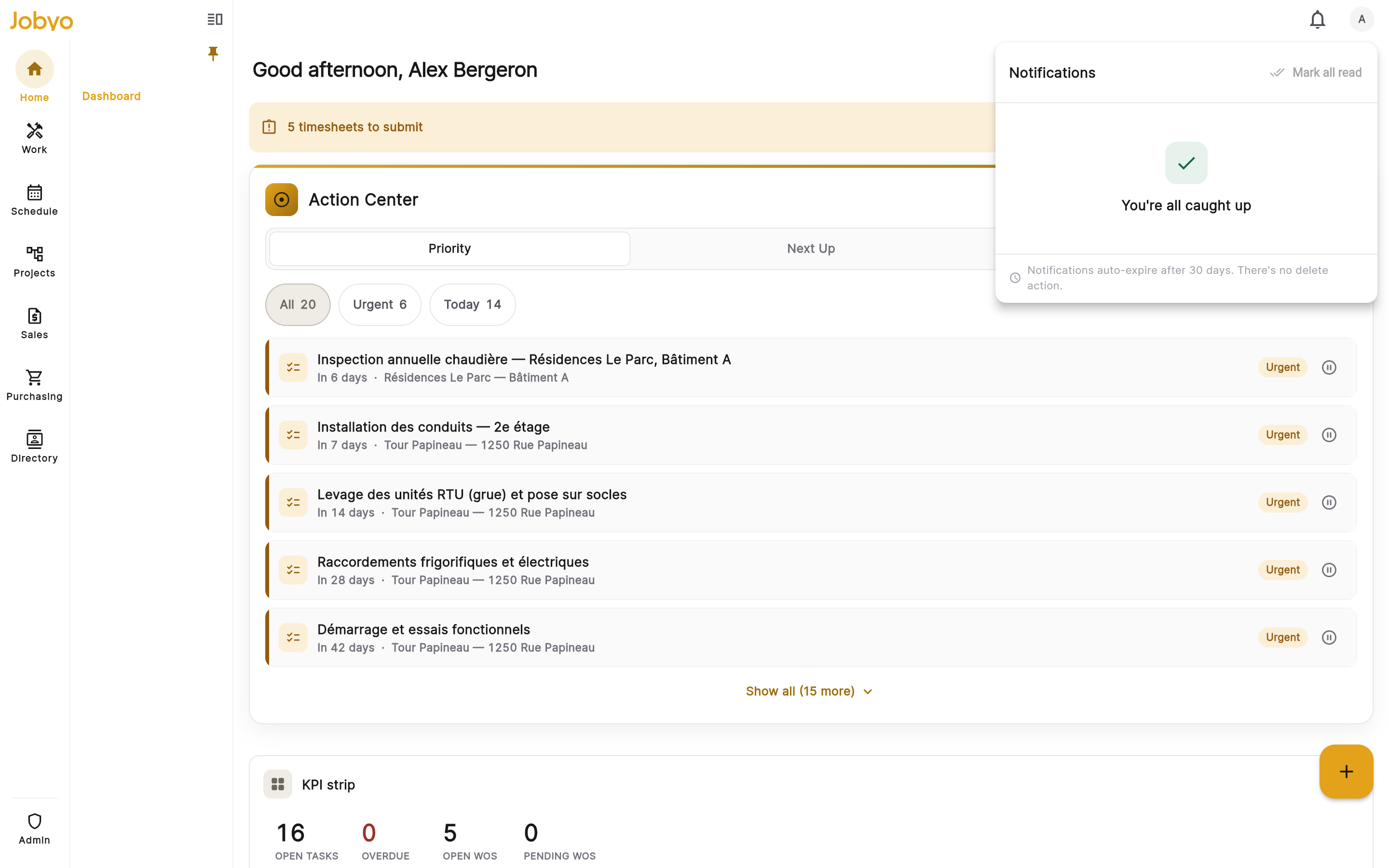Screen dimensions: 1389x868
Task: Expand Show all (15 more) tasks
Action: tap(809, 691)
